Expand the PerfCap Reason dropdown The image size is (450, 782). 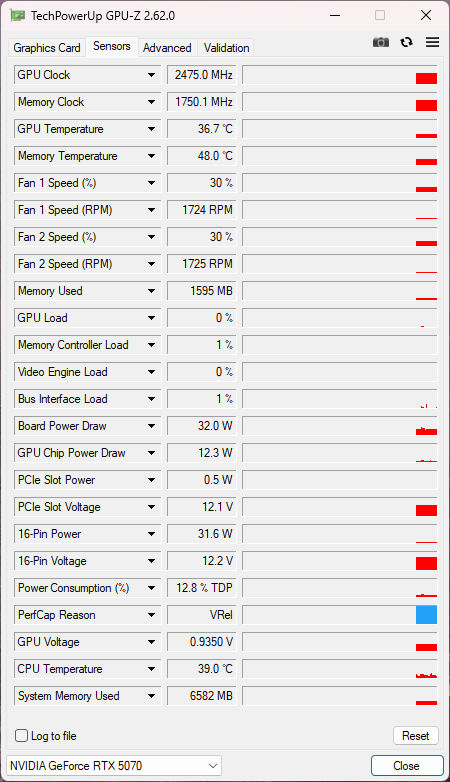point(151,615)
